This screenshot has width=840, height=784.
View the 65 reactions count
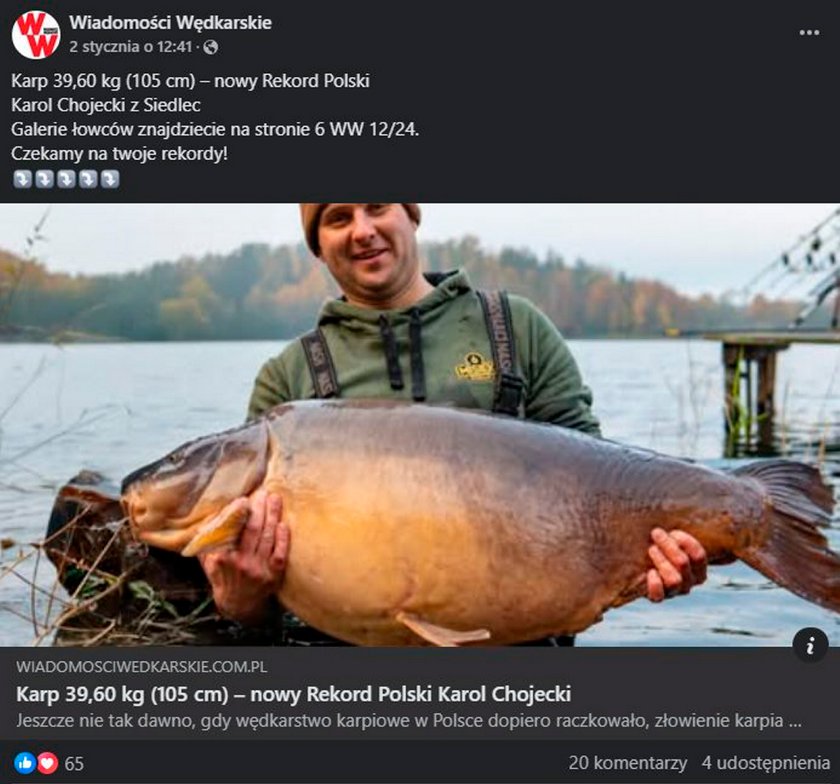point(74,764)
